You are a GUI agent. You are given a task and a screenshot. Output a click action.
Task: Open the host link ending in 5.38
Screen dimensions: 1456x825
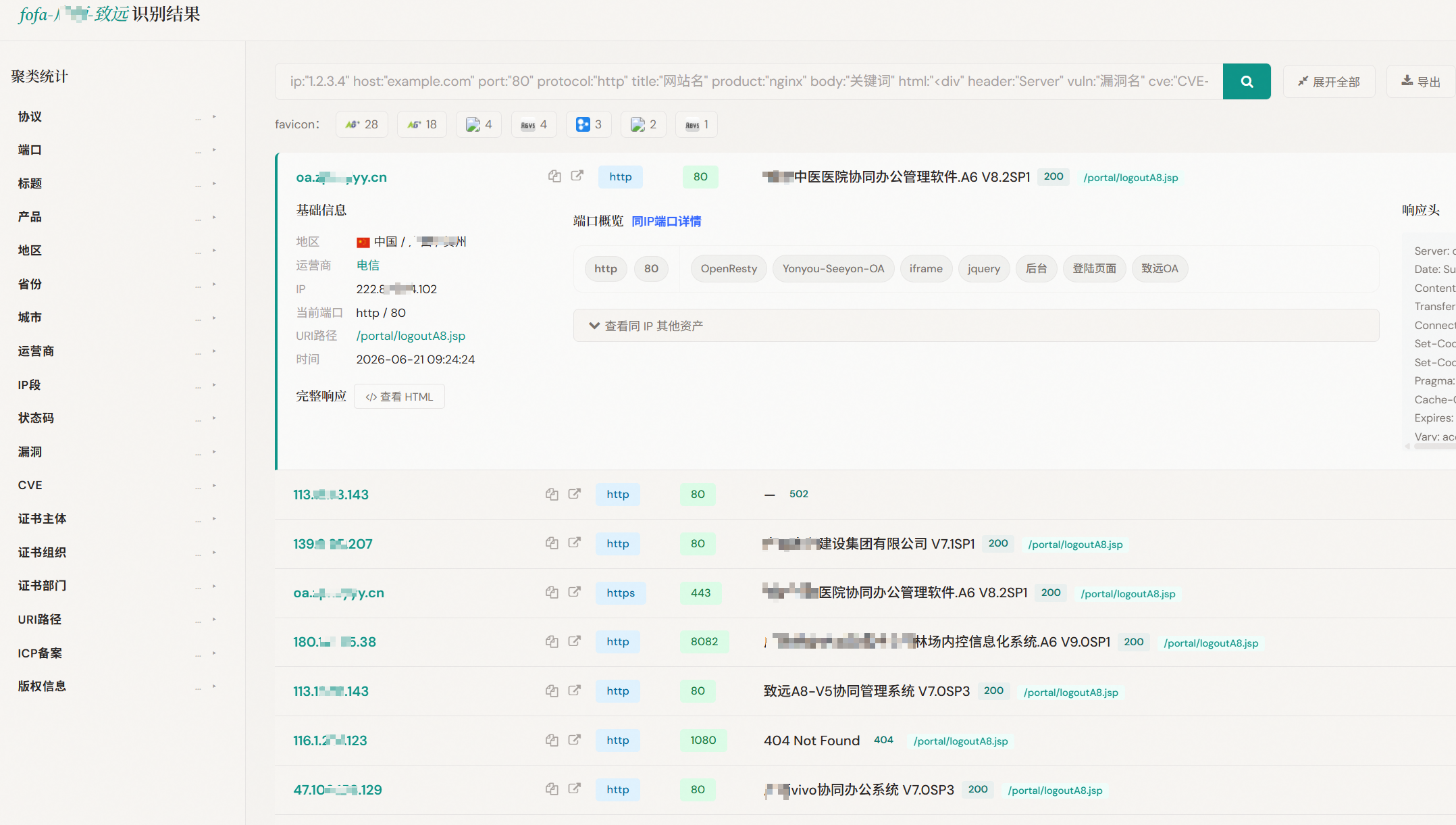pos(334,642)
